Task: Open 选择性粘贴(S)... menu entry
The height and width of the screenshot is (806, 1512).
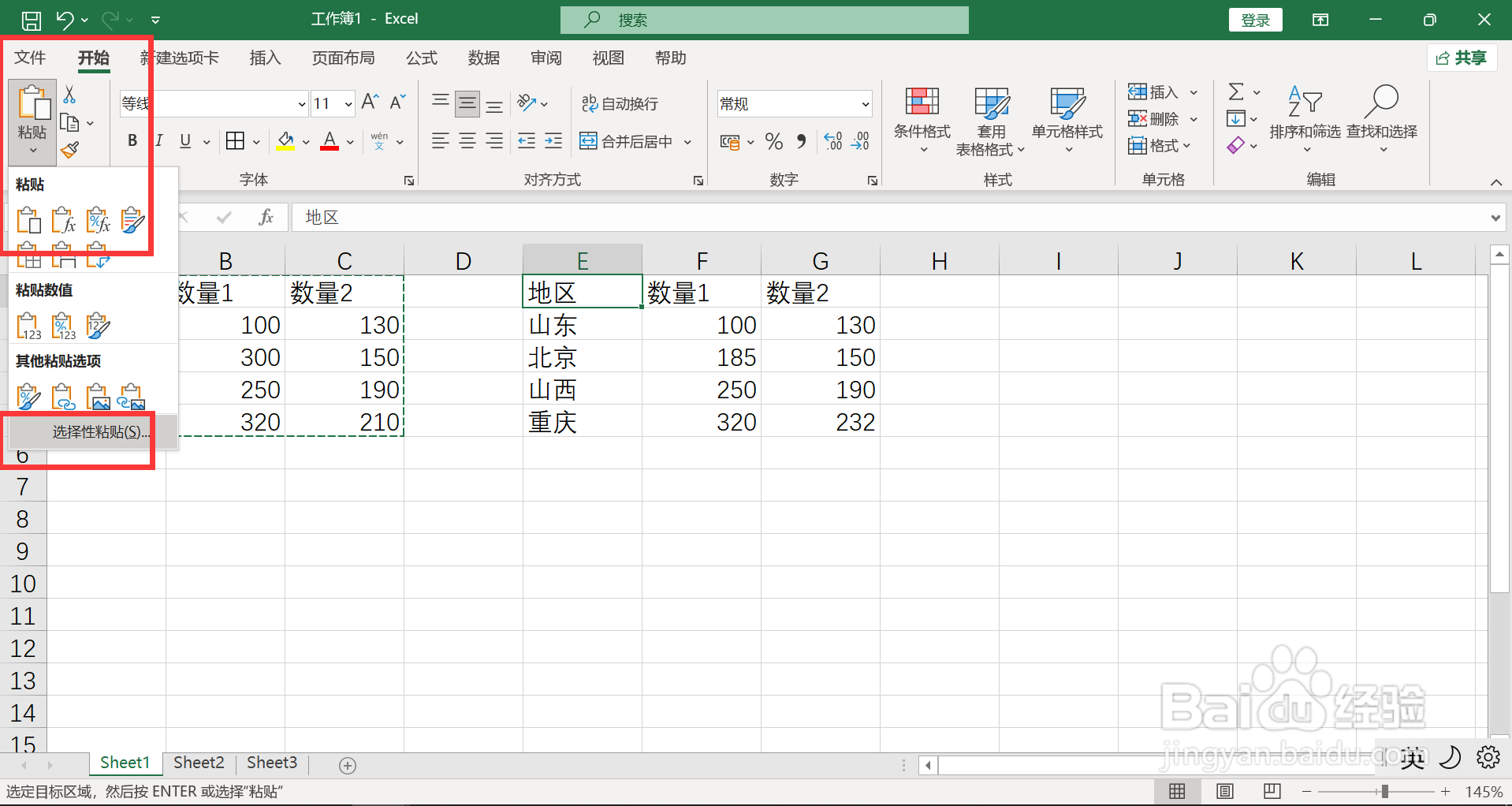Action: coord(93,432)
